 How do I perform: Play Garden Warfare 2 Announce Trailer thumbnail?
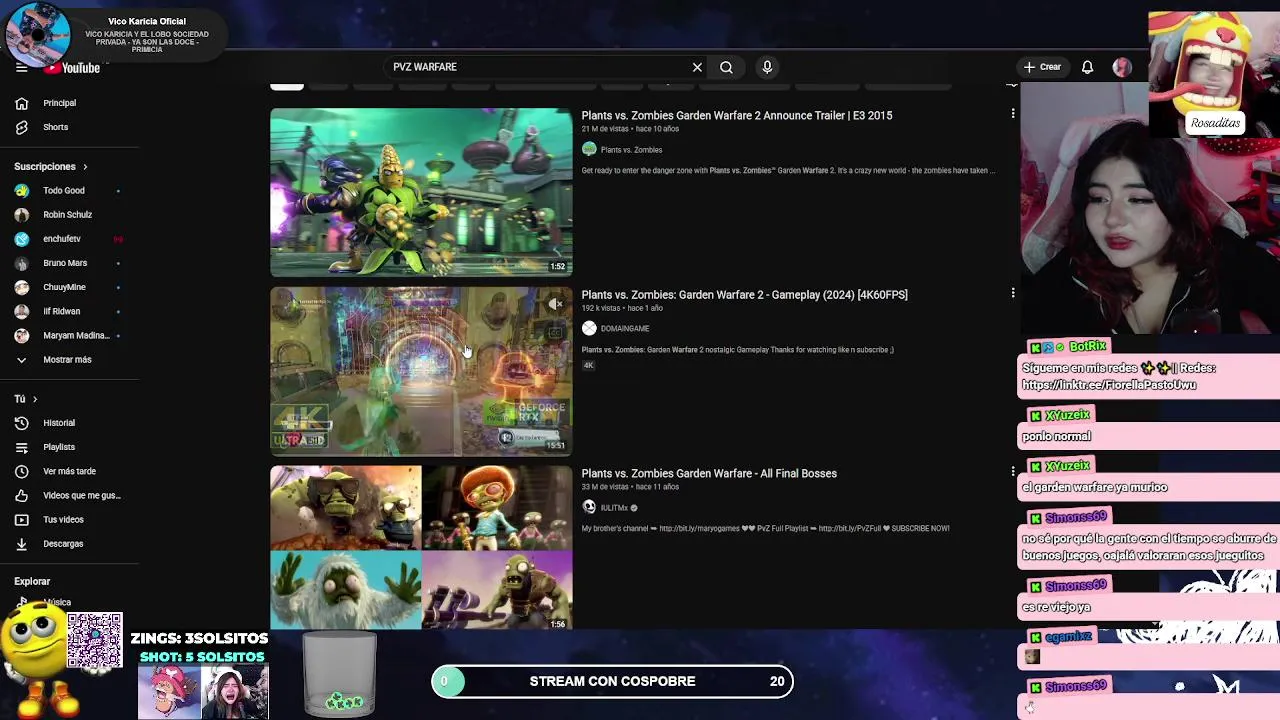pos(421,192)
